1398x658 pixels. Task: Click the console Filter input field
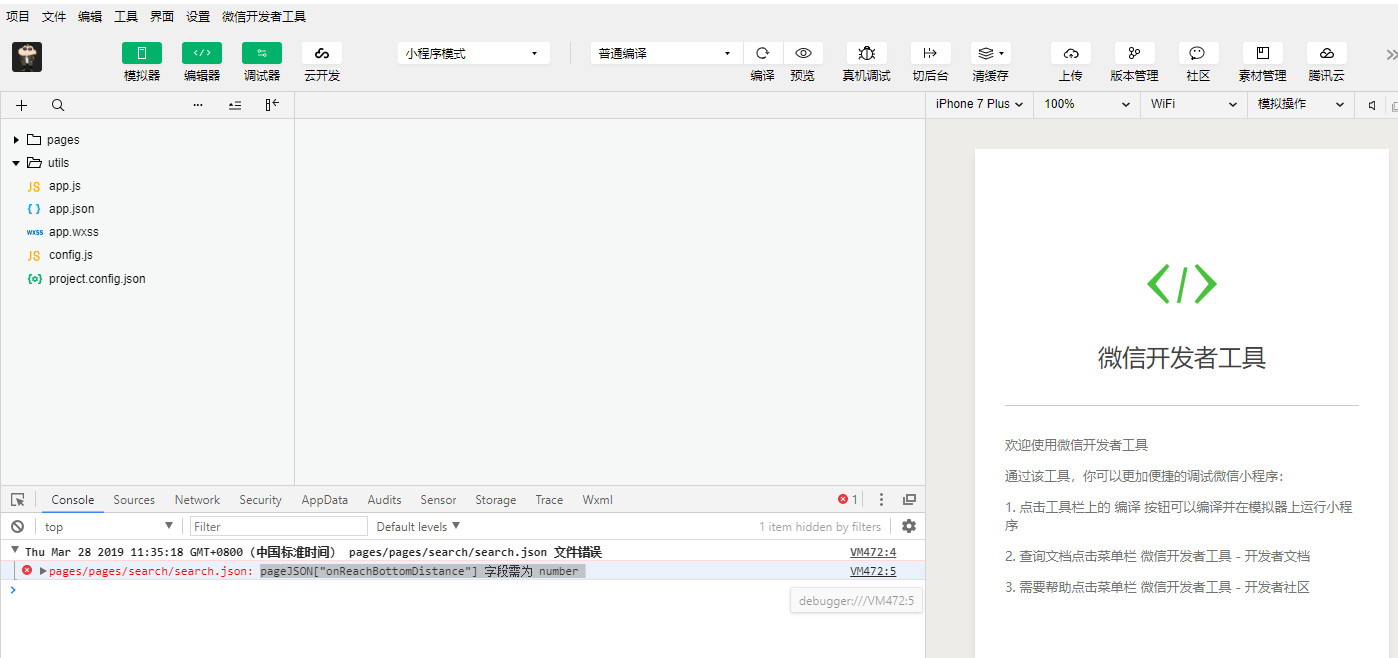279,526
